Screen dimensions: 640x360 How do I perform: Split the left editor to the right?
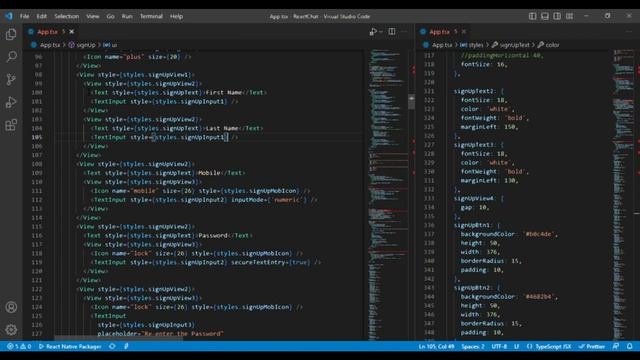(392, 31)
